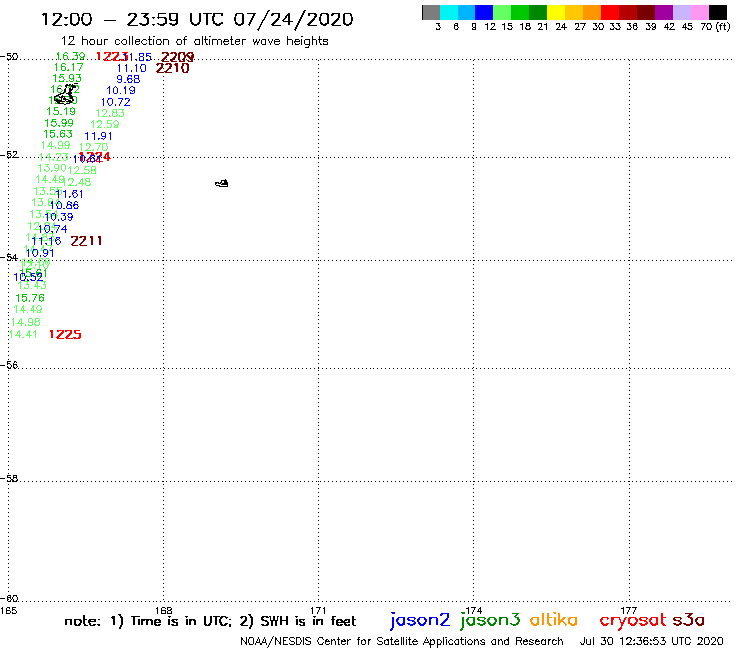740x650 pixels.
Task: Click the light green wave height 14.41
Action: (23, 335)
